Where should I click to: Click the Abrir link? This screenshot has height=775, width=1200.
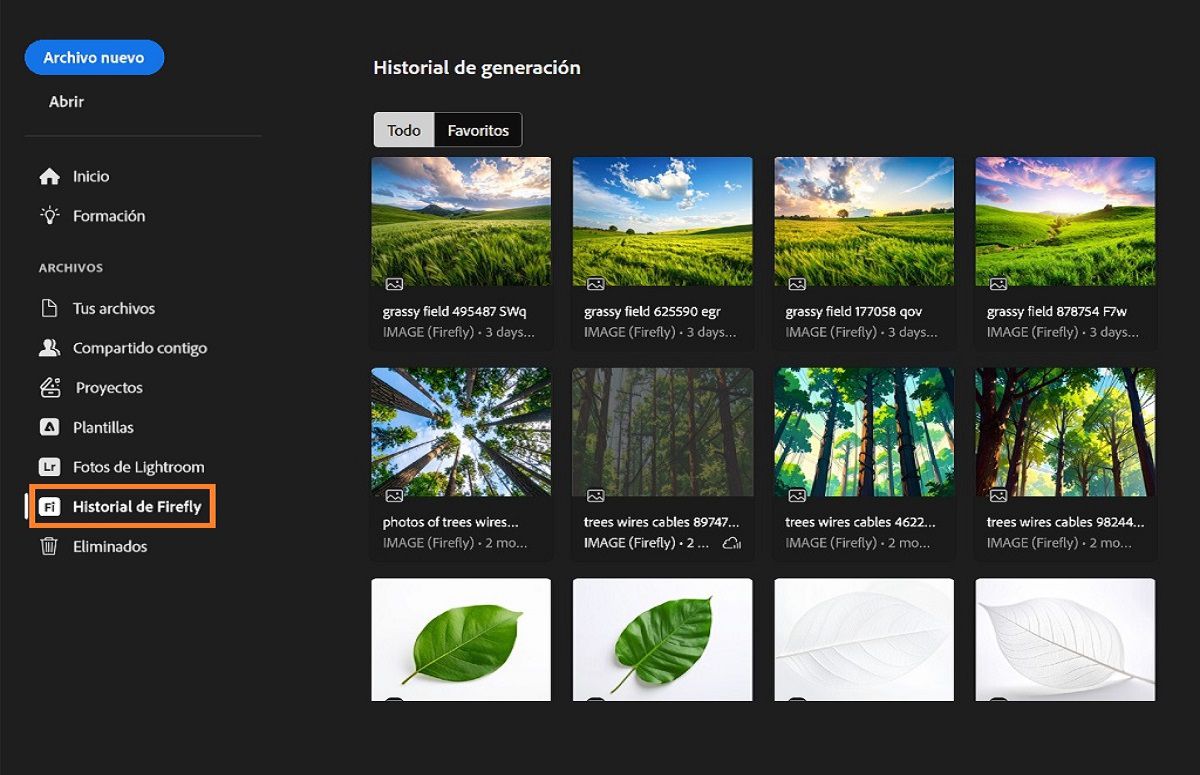67,102
